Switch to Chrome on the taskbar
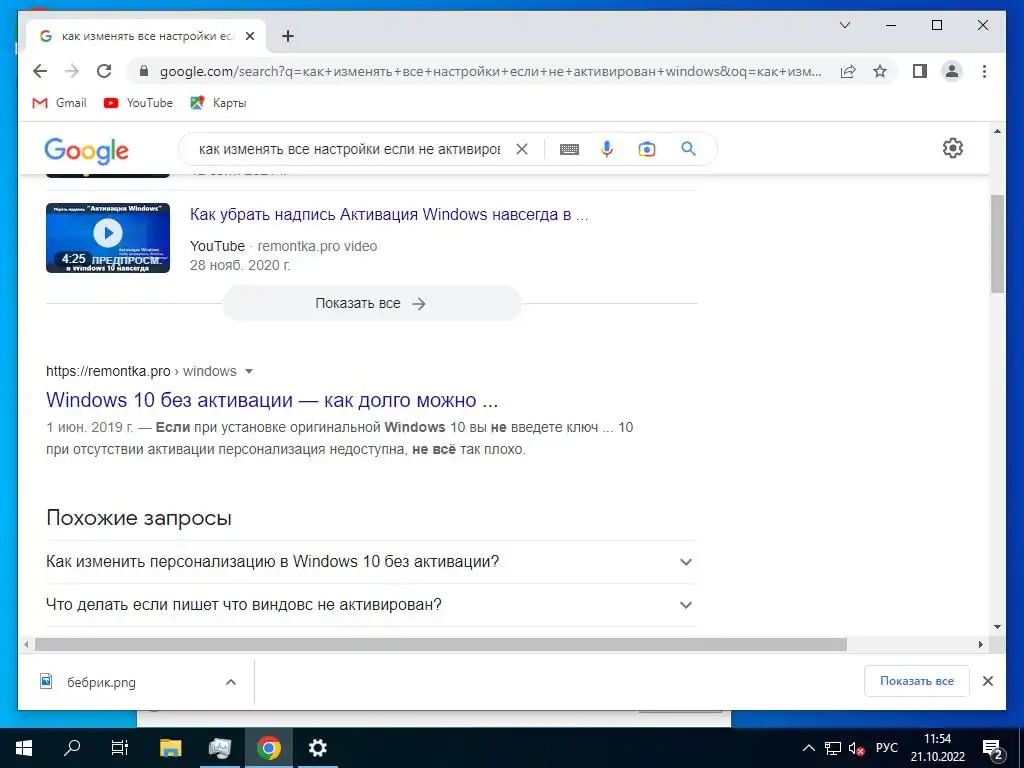 [268, 748]
